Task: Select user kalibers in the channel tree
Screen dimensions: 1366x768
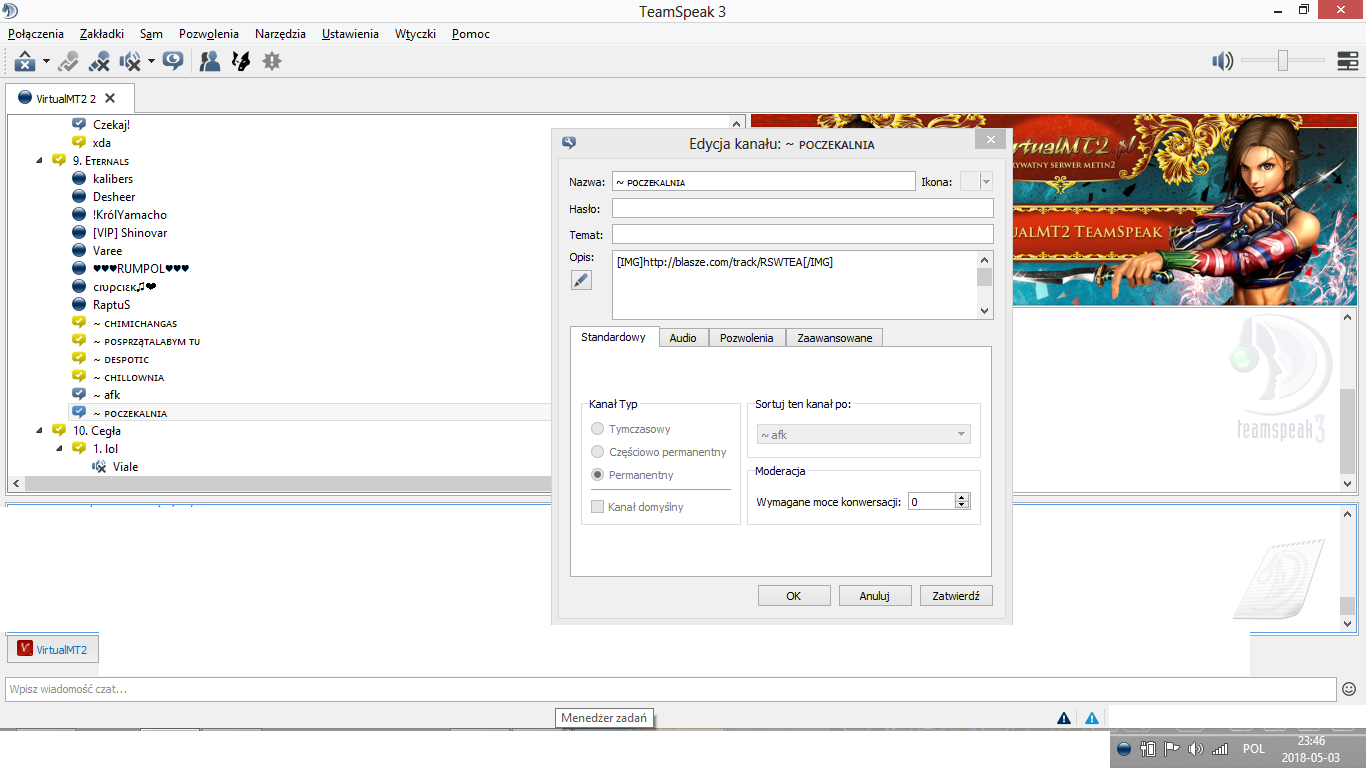Action: [x=113, y=179]
